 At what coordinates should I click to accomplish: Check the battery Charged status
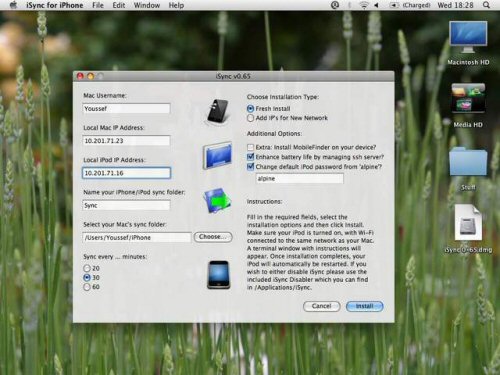(x=410, y=5)
